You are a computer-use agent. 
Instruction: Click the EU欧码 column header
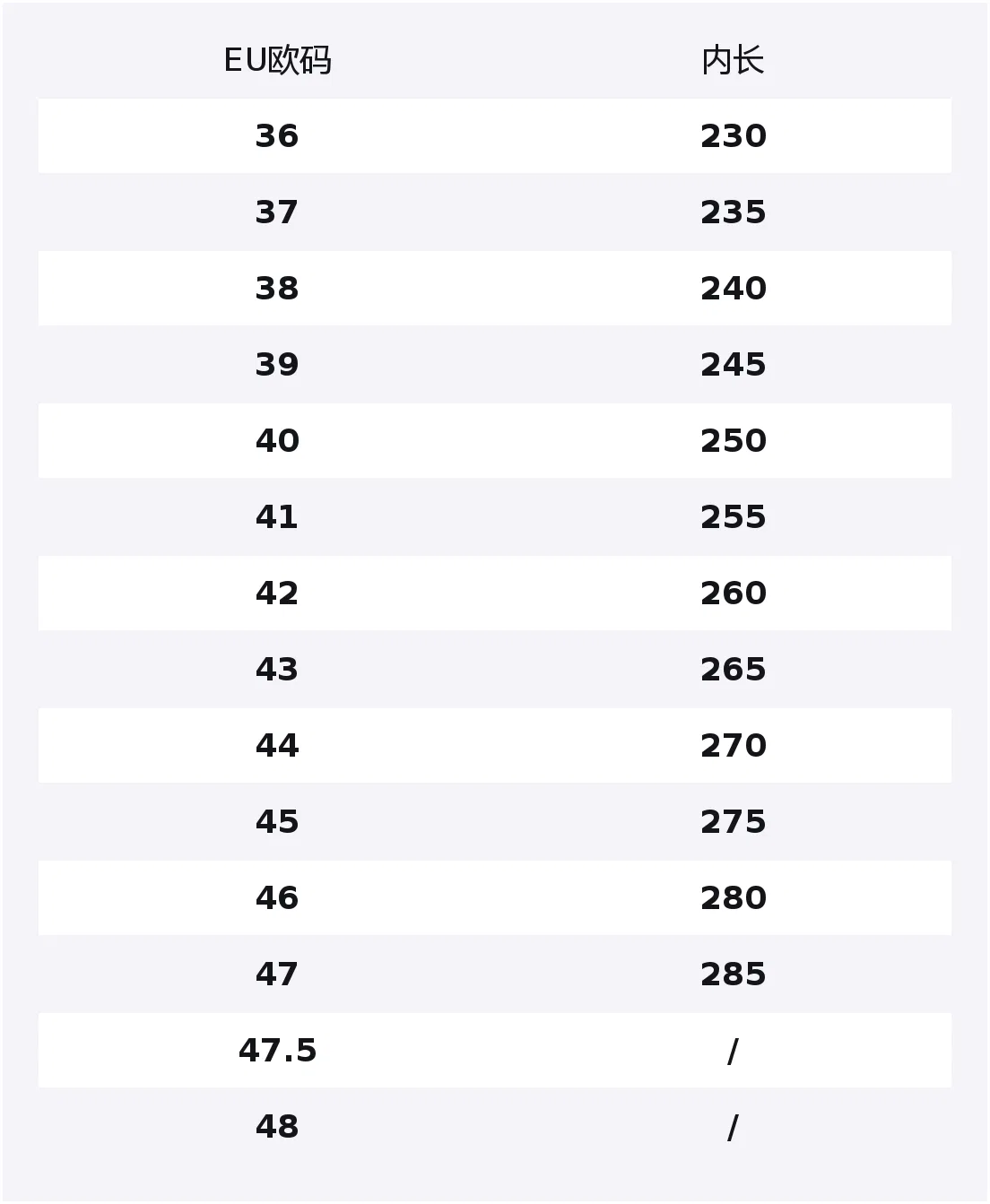277,60
